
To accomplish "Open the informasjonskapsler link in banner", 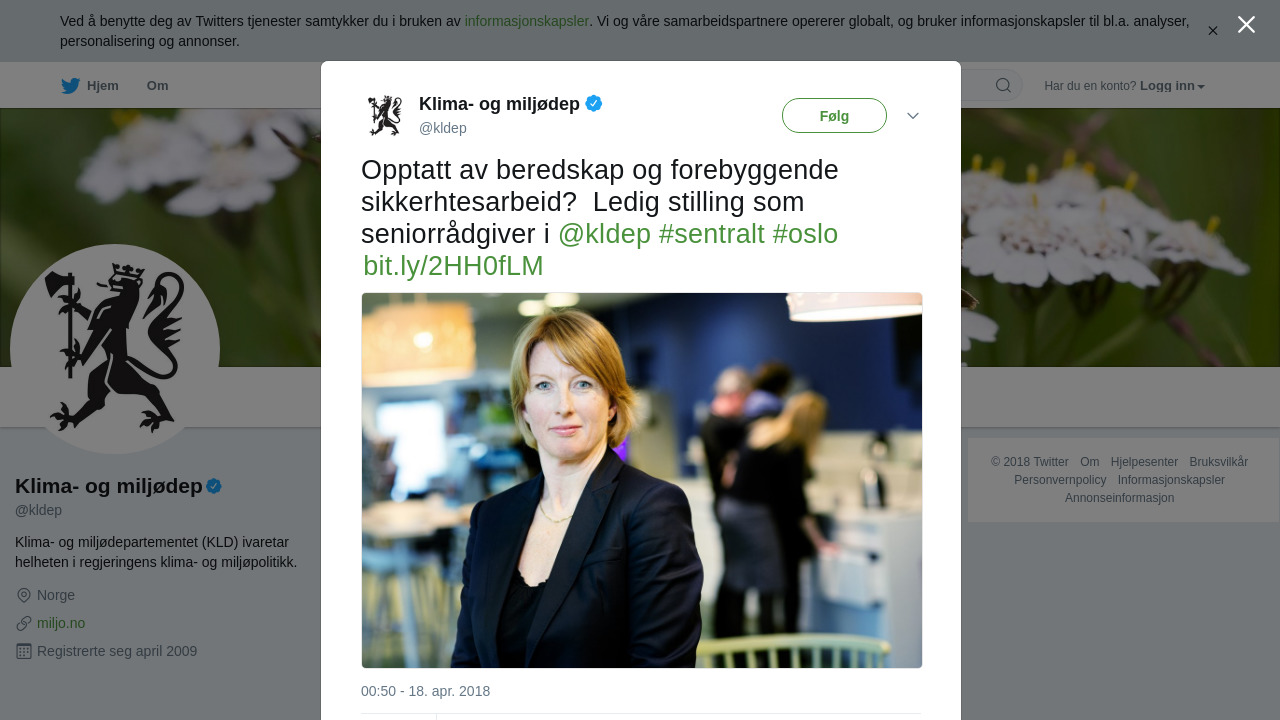I will (527, 21).
